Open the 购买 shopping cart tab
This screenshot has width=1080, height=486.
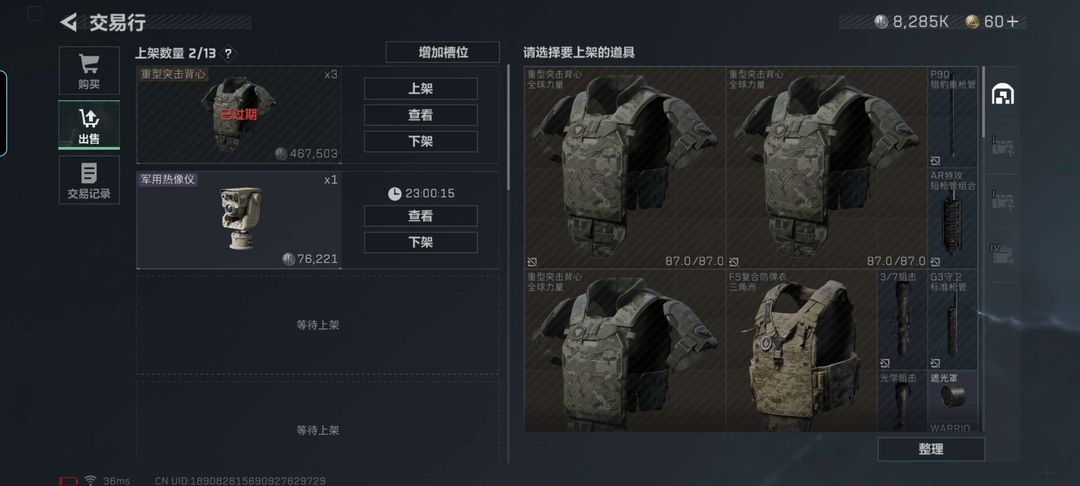89,70
